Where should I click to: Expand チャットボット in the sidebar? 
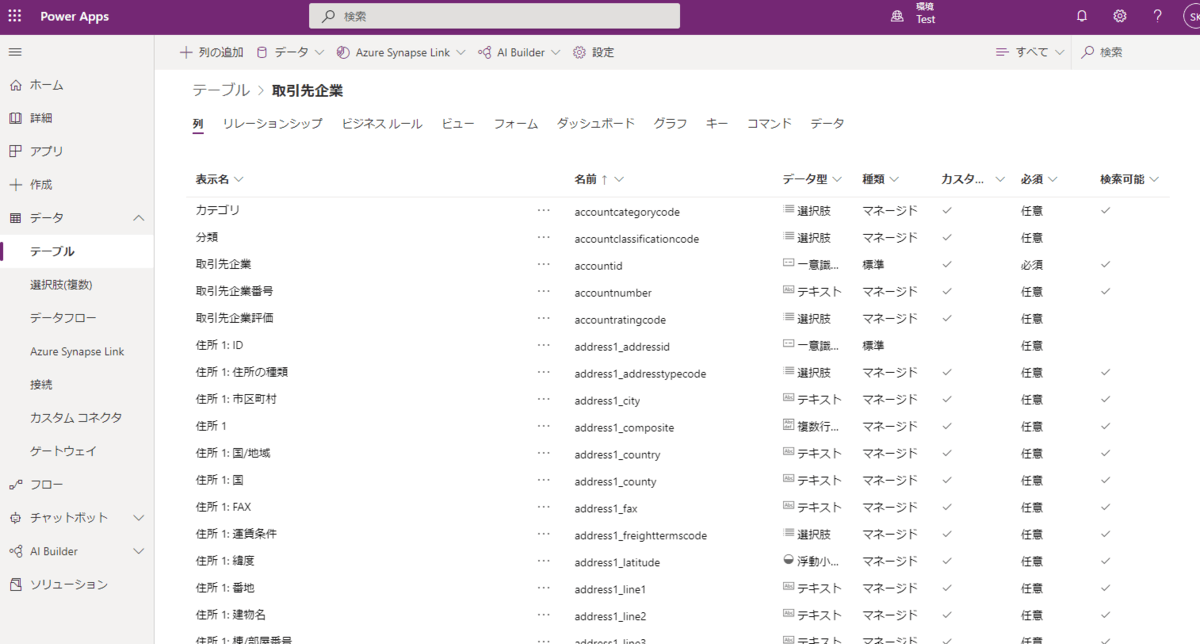point(138,518)
